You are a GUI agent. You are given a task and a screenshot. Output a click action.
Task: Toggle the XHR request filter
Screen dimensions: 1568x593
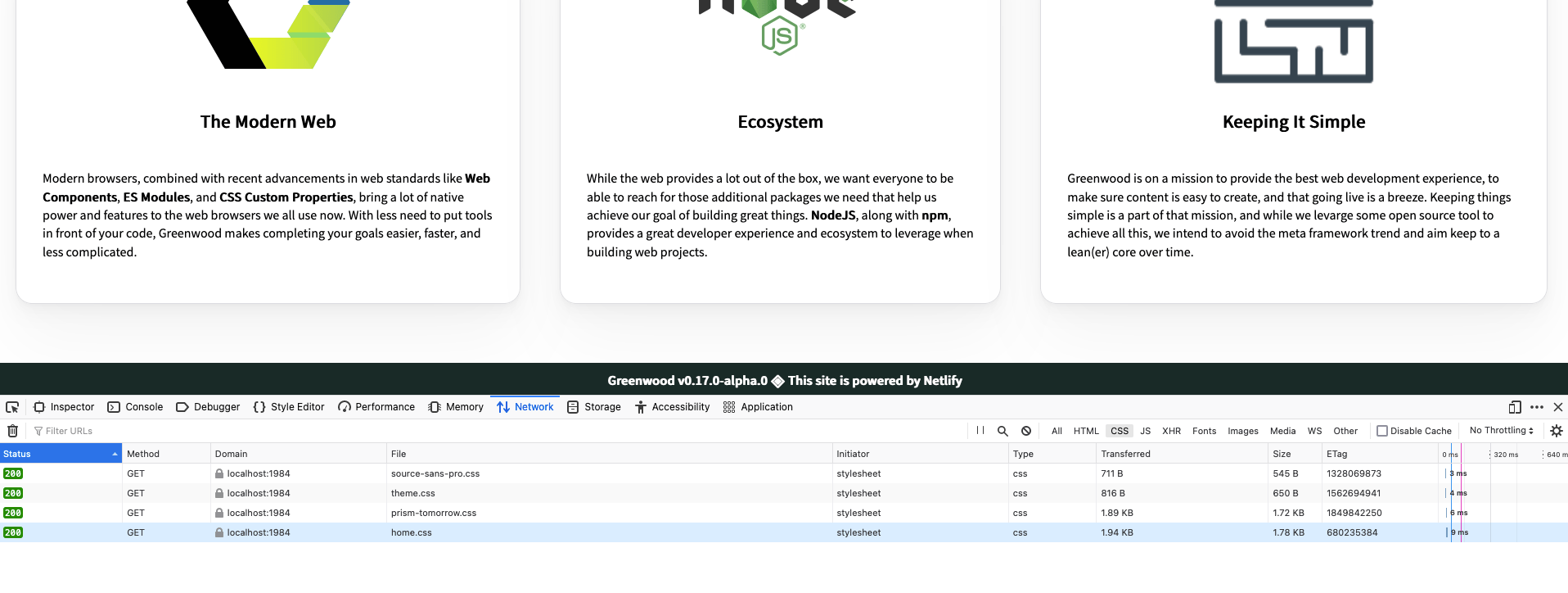pyautogui.click(x=1171, y=431)
